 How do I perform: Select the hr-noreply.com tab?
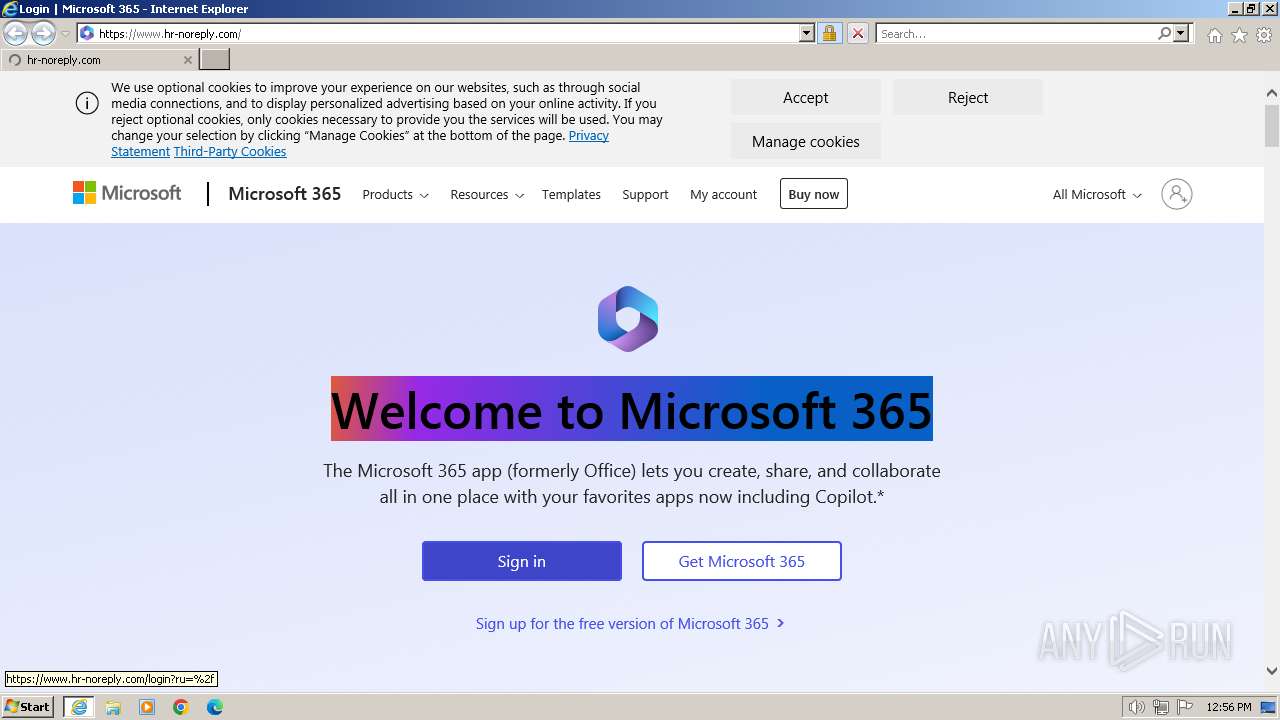98,60
